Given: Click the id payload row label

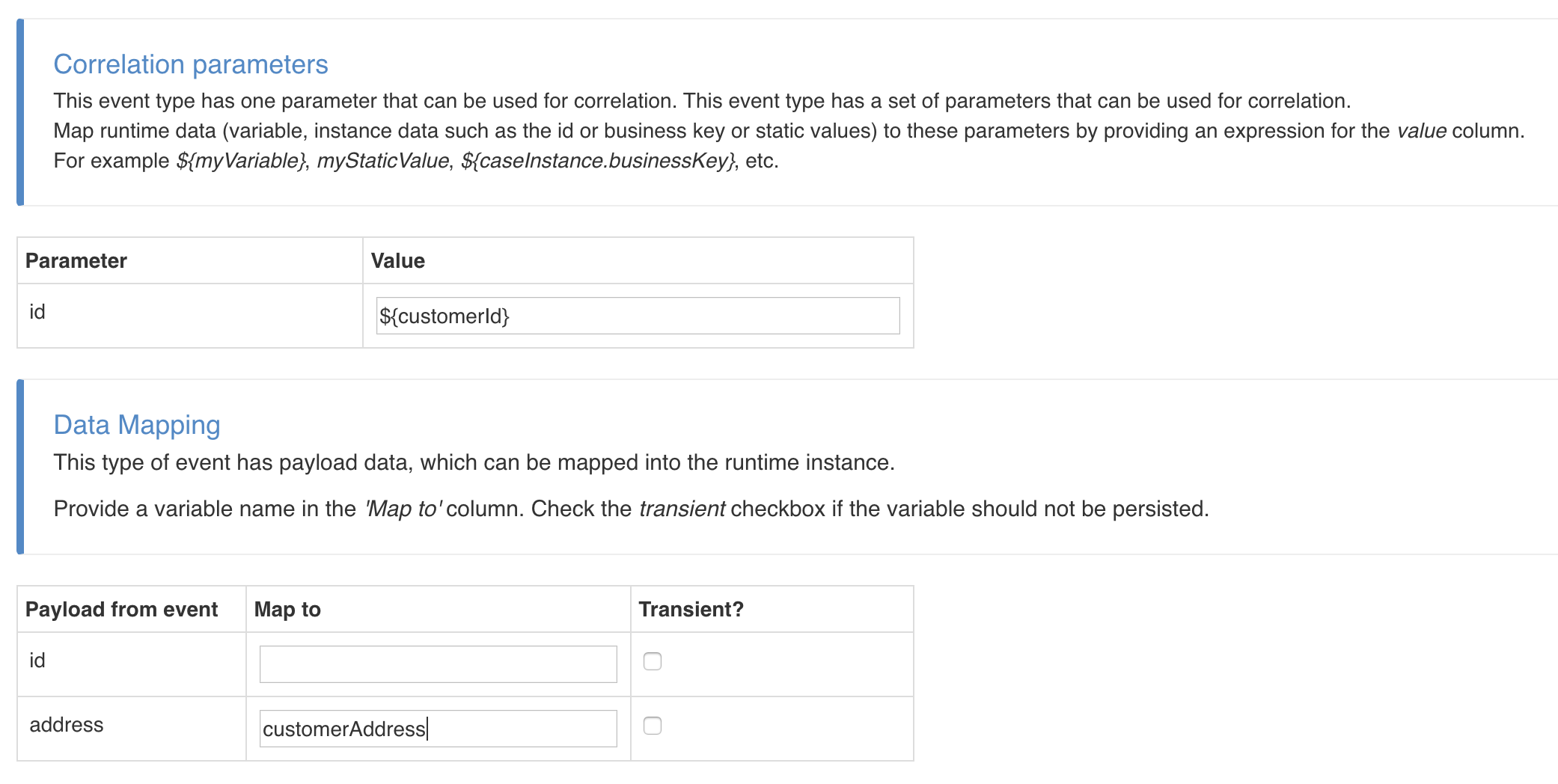Looking at the screenshot, I should click(36, 661).
